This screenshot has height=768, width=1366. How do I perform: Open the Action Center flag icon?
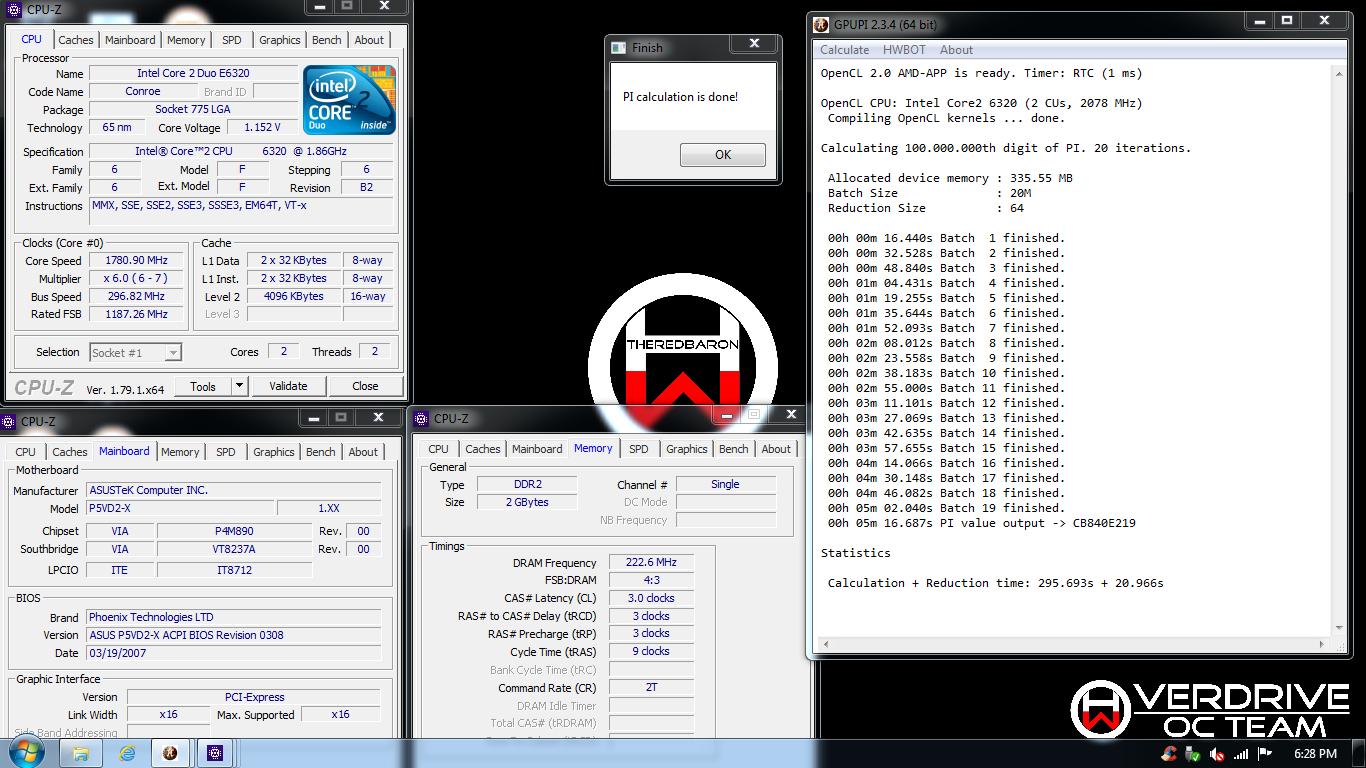[1264, 754]
